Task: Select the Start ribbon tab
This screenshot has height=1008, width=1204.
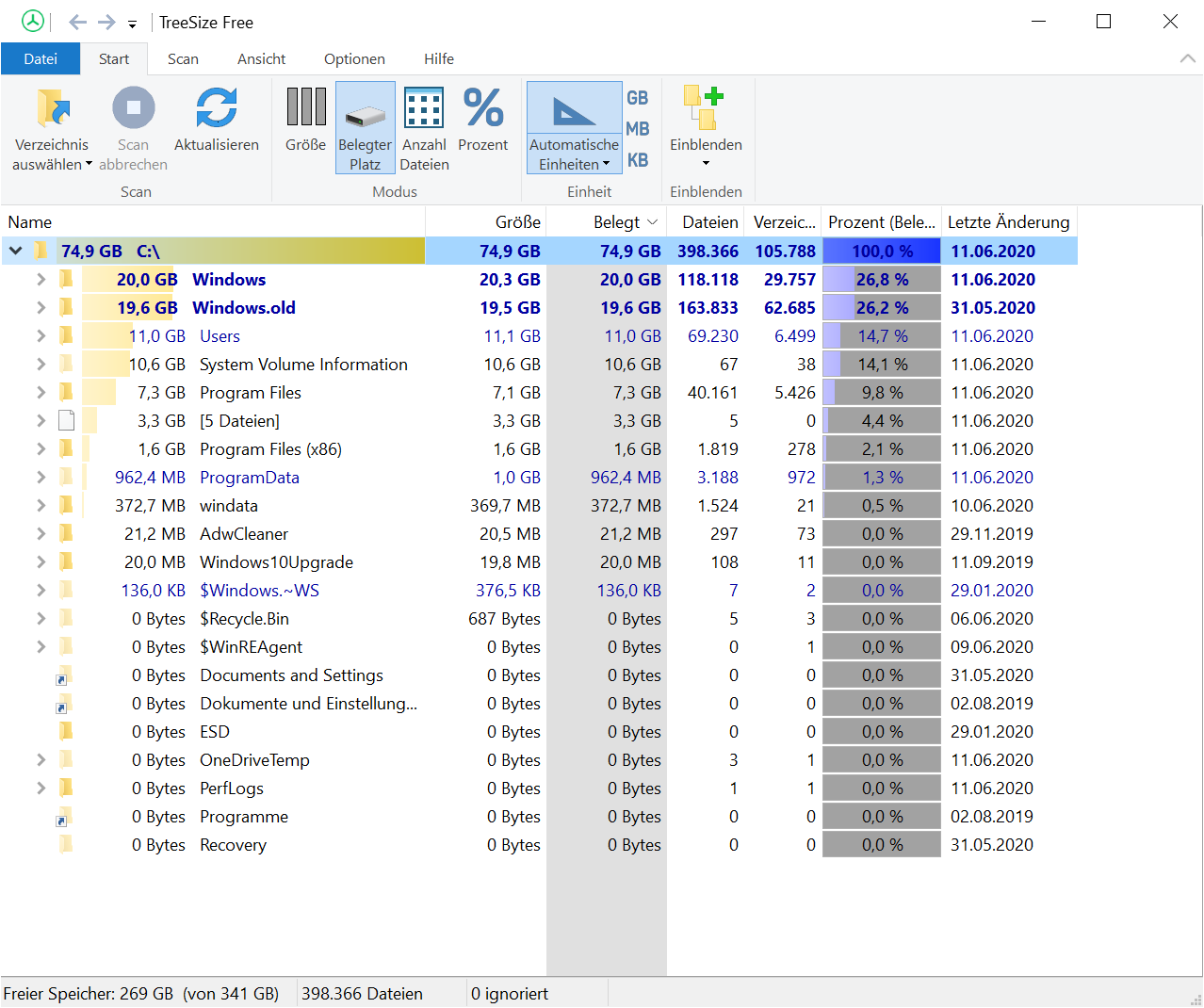Action: point(114,58)
